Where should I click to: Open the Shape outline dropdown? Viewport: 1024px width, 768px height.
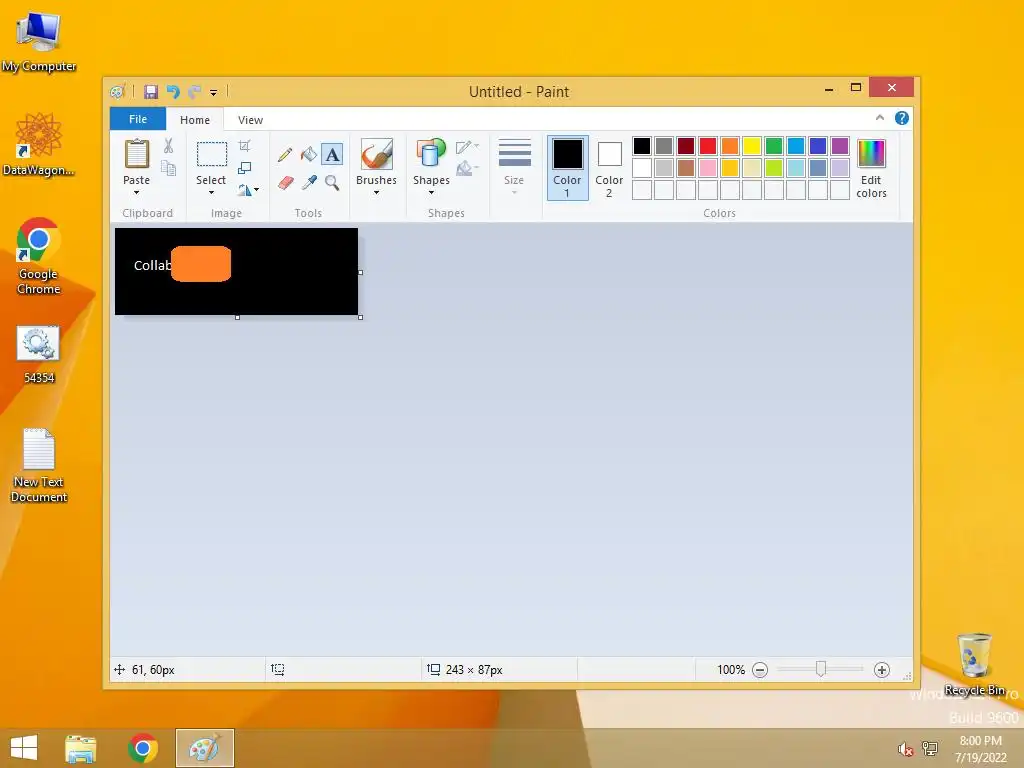coord(468,147)
